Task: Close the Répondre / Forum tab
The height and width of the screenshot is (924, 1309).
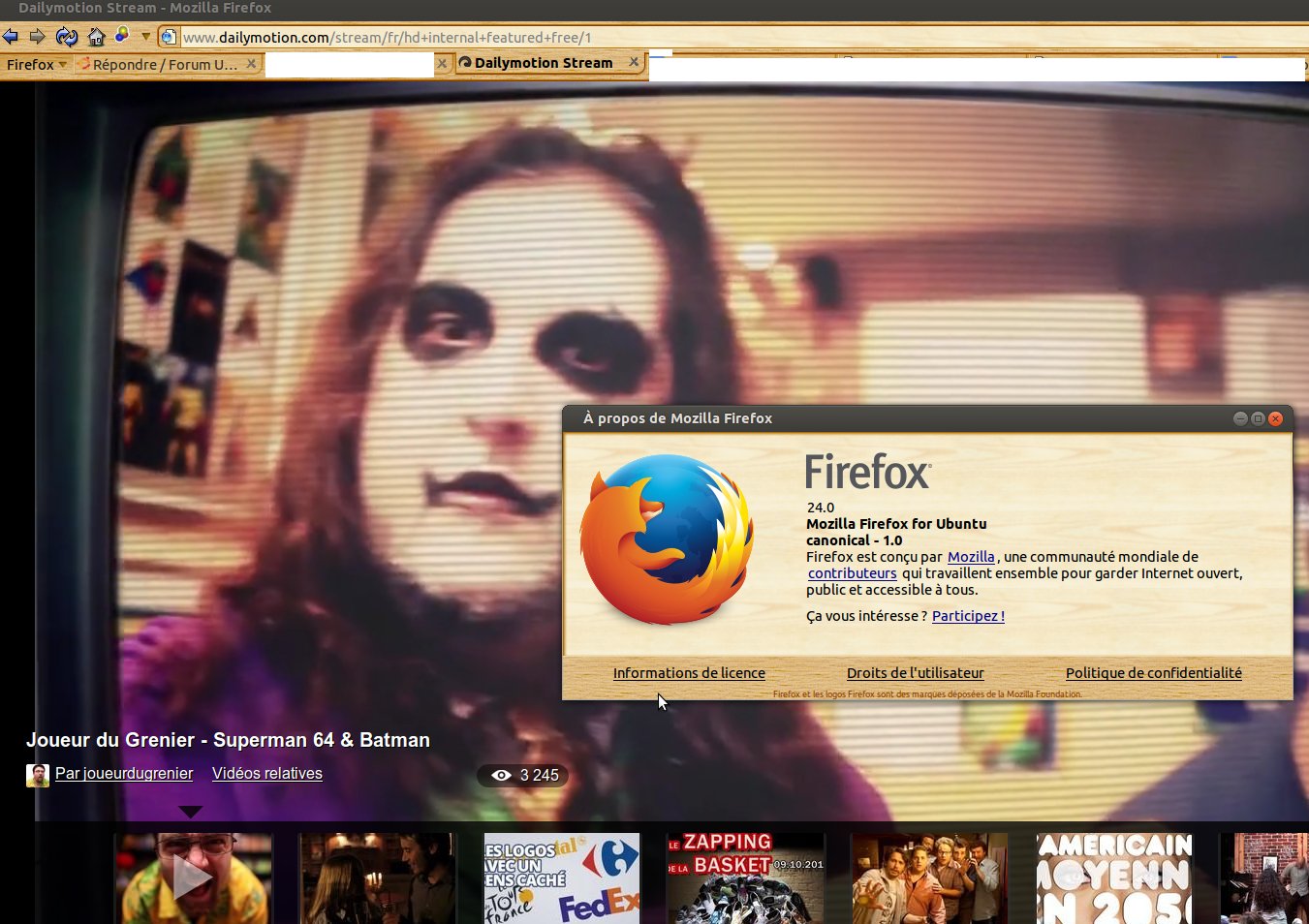Action: click(251, 63)
